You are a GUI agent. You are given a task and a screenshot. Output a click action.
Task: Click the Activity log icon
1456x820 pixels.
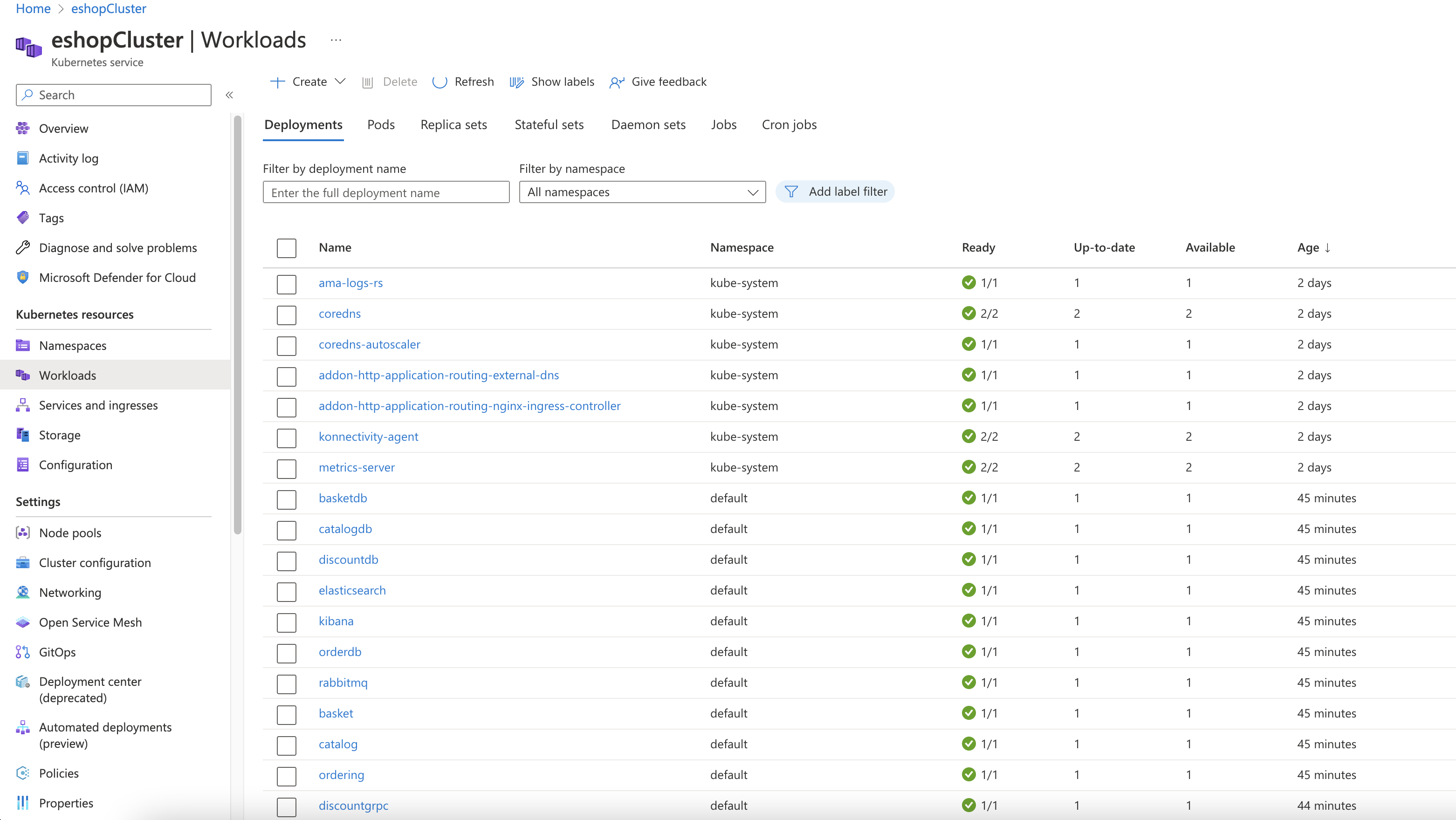tap(23, 158)
